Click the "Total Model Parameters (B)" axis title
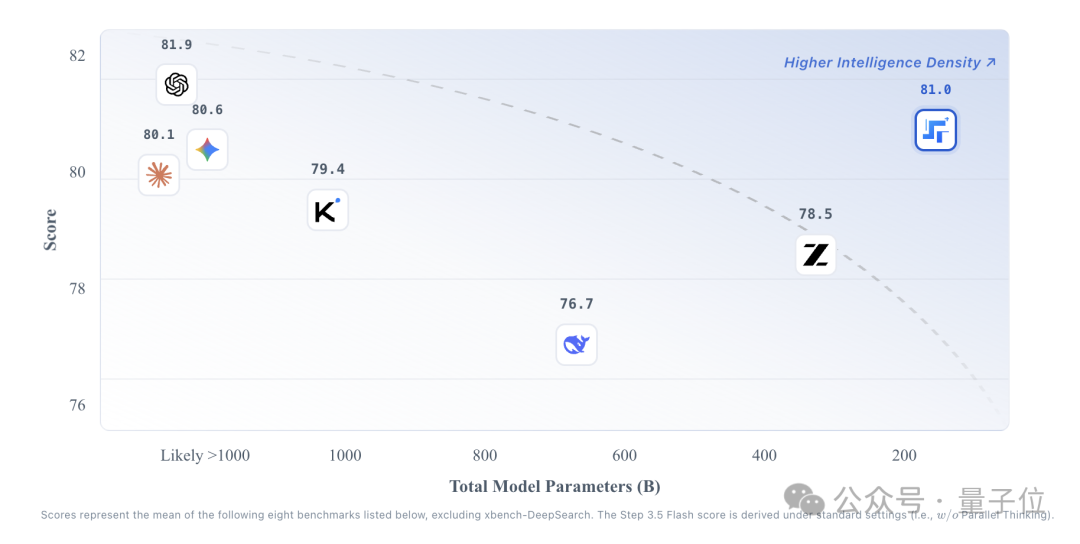 click(x=555, y=487)
